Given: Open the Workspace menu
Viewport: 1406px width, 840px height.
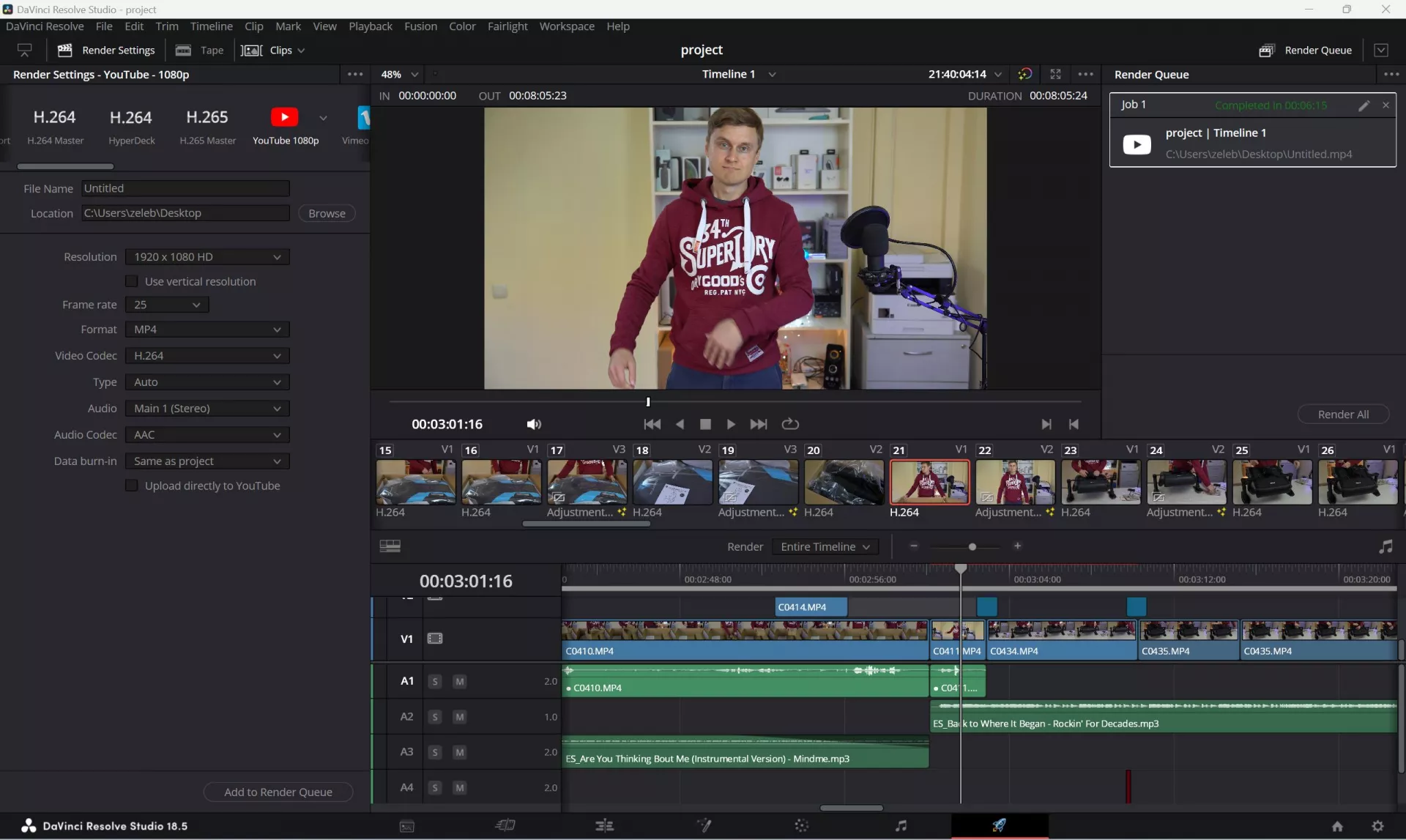Looking at the screenshot, I should click(567, 26).
